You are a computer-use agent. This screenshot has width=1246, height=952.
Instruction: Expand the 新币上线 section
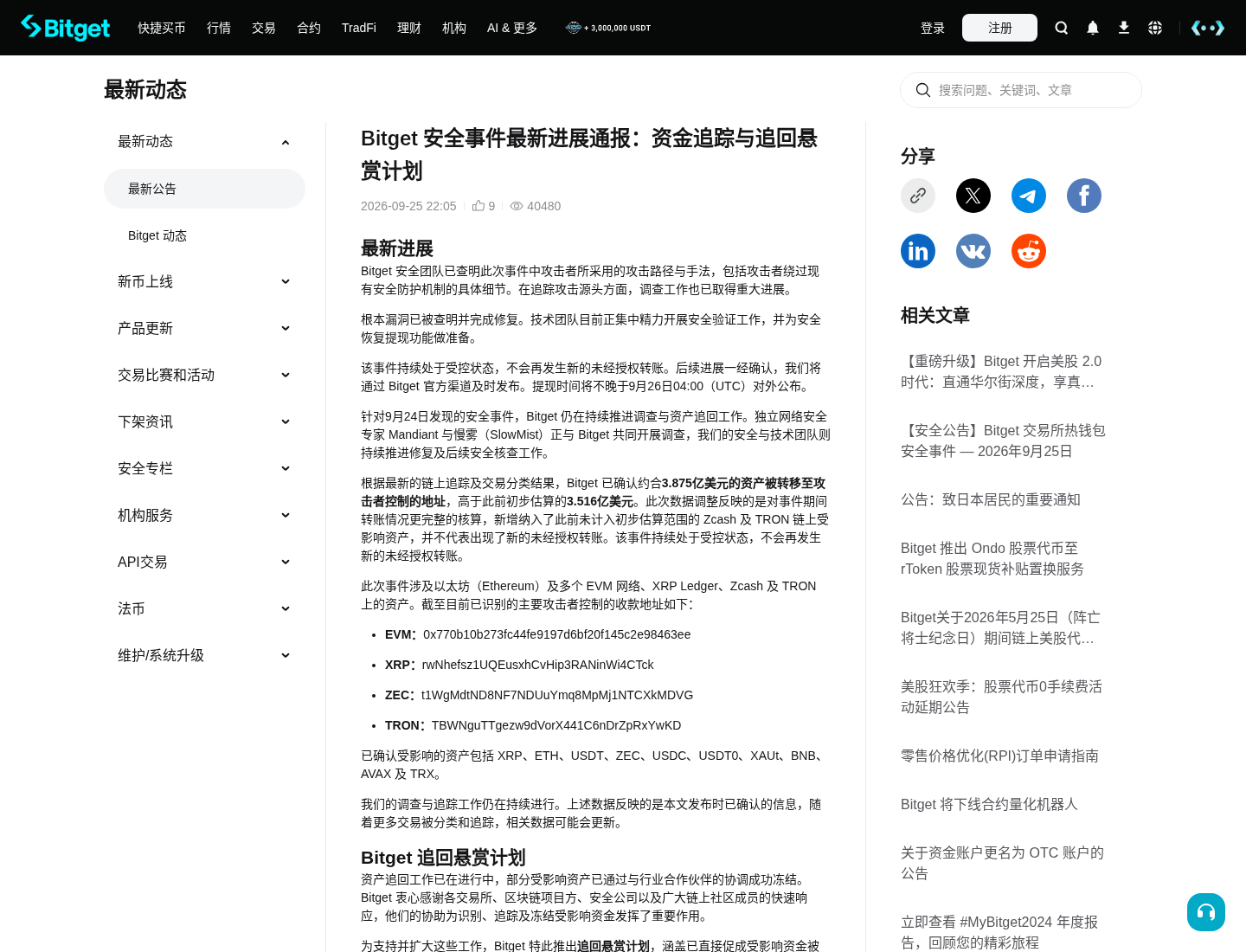(x=286, y=282)
